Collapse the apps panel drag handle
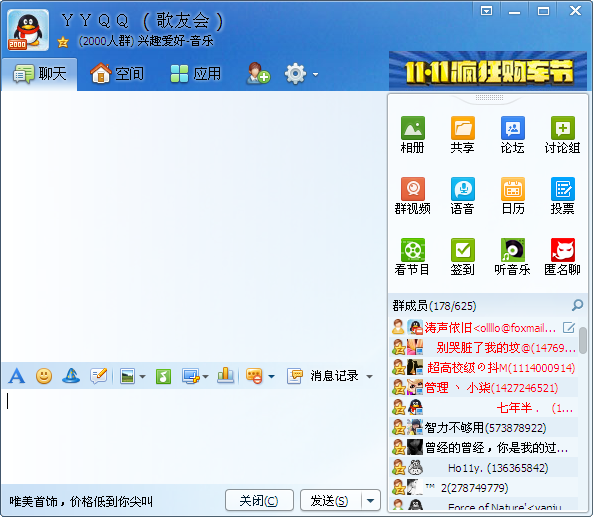Image resolution: width=593 pixels, height=517 pixels. [x=489, y=98]
